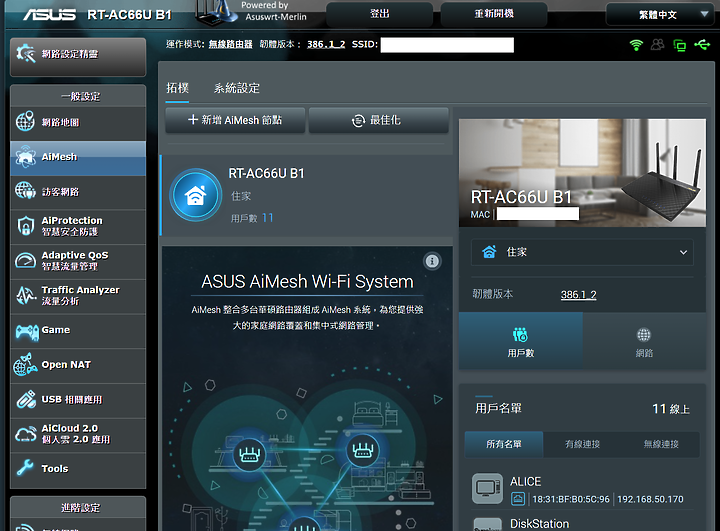Screen dimensions: 720x531
Task: Click the 192.168.50.170 IP address
Action: click(x=650, y=499)
